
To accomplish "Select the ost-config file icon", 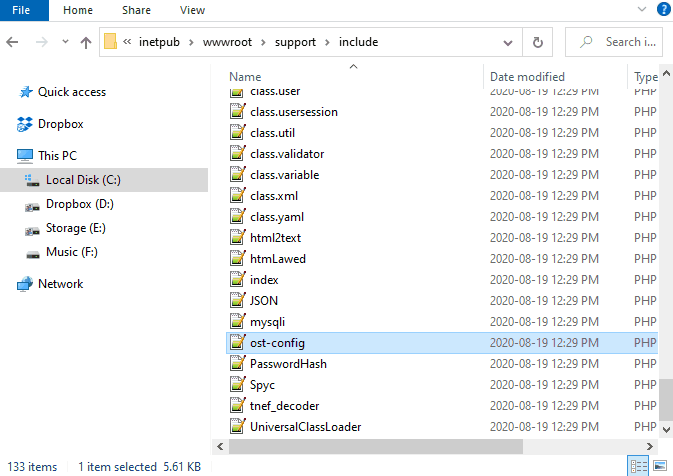I will tap(237, 343).
